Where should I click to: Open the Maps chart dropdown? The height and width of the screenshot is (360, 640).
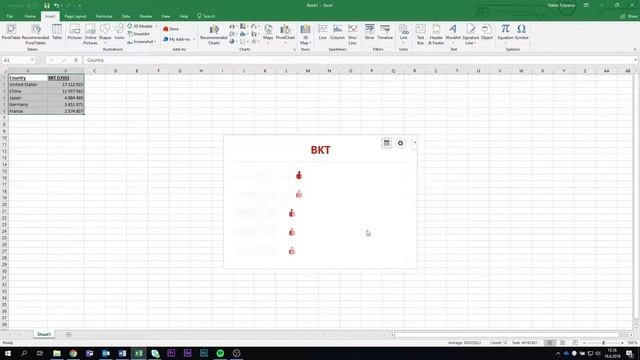268,33
